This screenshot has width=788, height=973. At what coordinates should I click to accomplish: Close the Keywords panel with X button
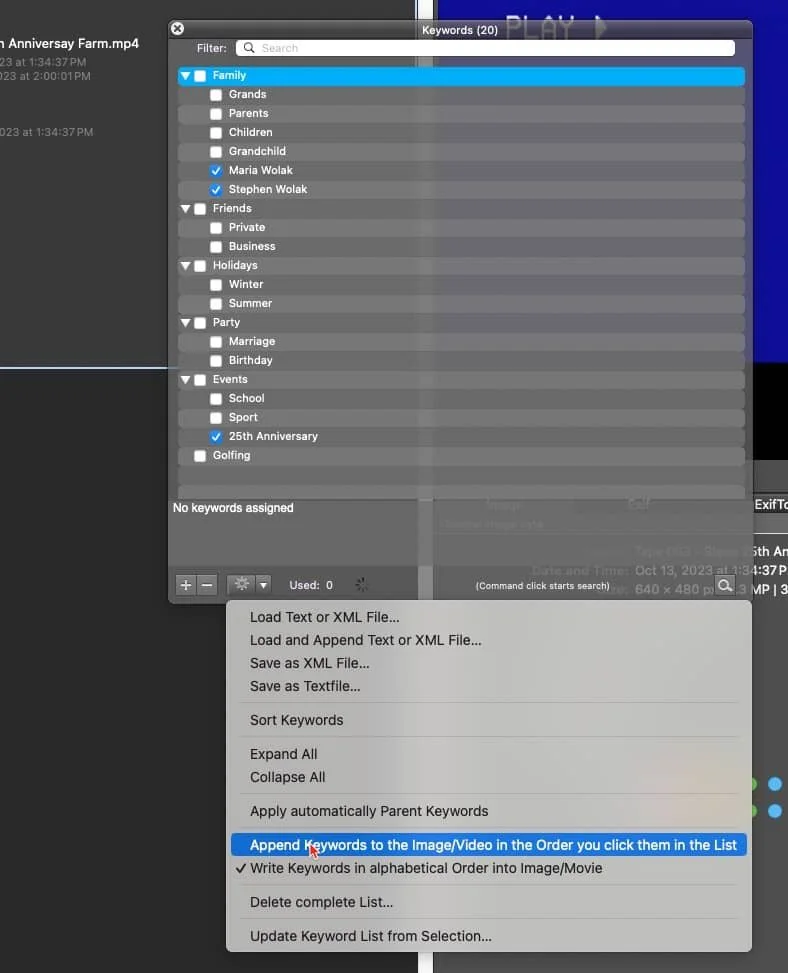pyautogui.click(x=177, y=29)
